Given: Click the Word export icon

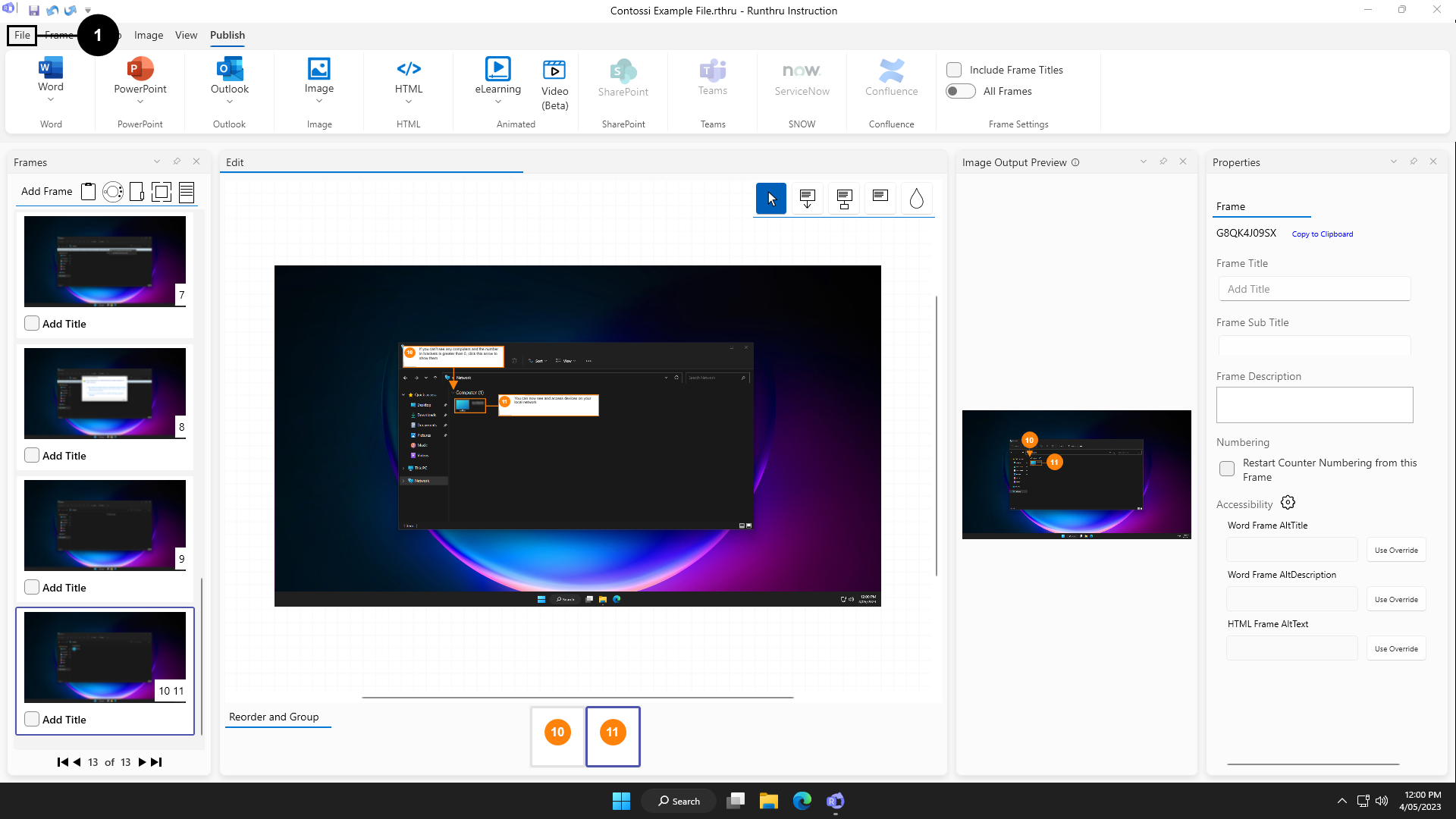Looking at the screenshot, I should point(51,68).
